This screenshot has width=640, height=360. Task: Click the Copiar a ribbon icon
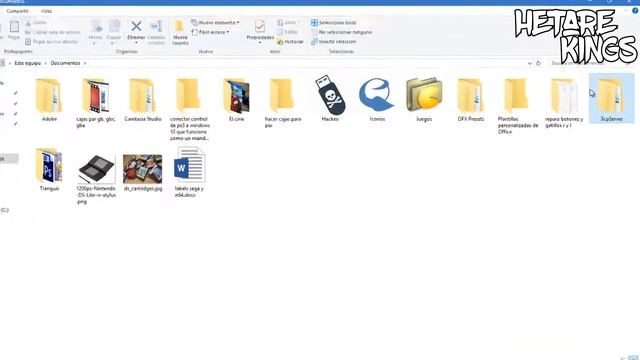pyautogui.click(x=114, y=27)
